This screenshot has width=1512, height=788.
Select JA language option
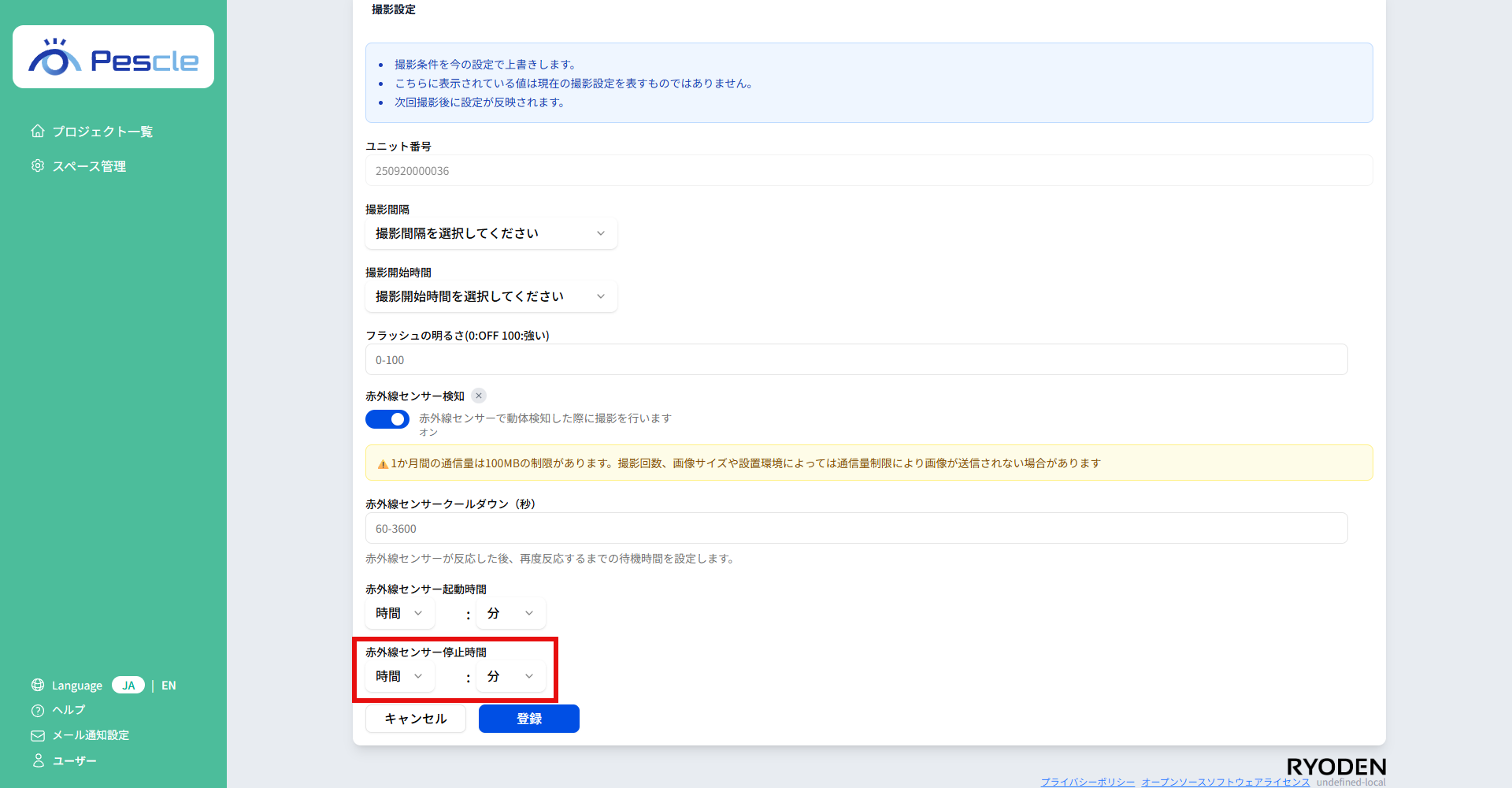128,685
